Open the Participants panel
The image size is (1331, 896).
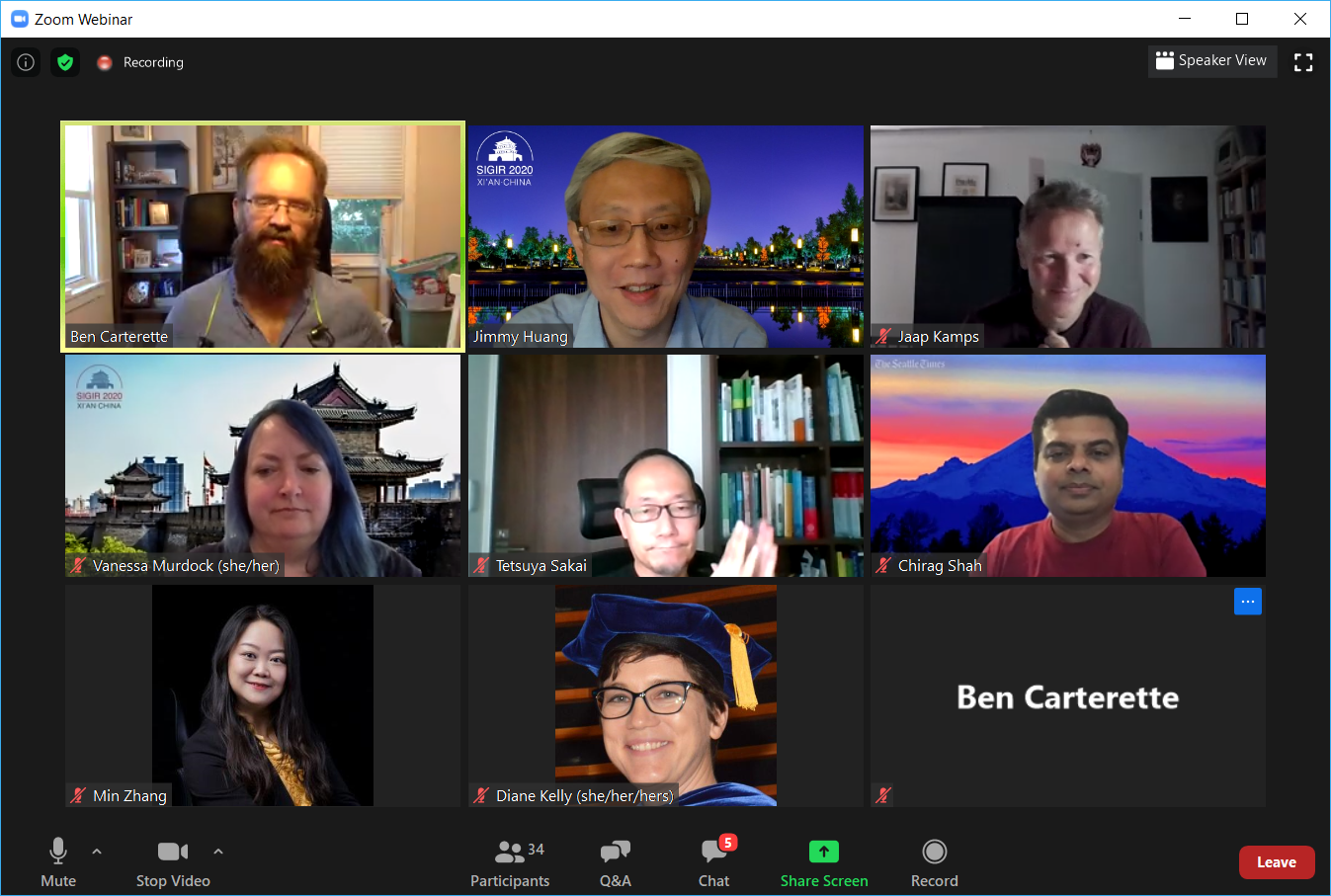(510, 864)
